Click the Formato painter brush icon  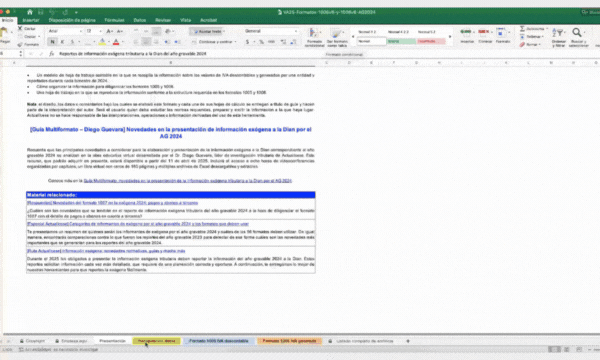click(x=20, y=44)
